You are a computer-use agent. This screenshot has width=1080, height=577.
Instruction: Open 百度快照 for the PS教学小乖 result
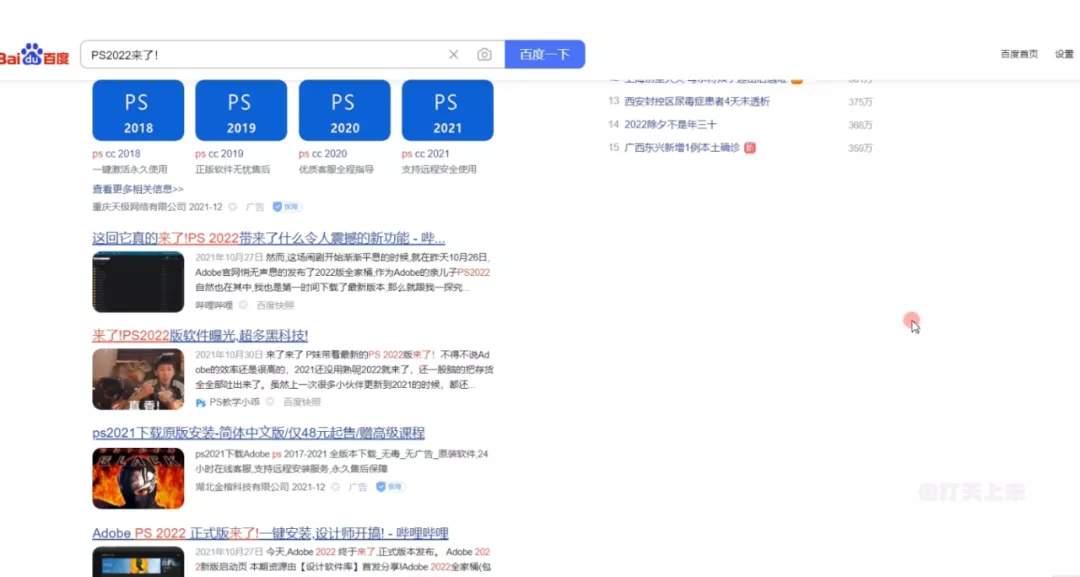302,402
